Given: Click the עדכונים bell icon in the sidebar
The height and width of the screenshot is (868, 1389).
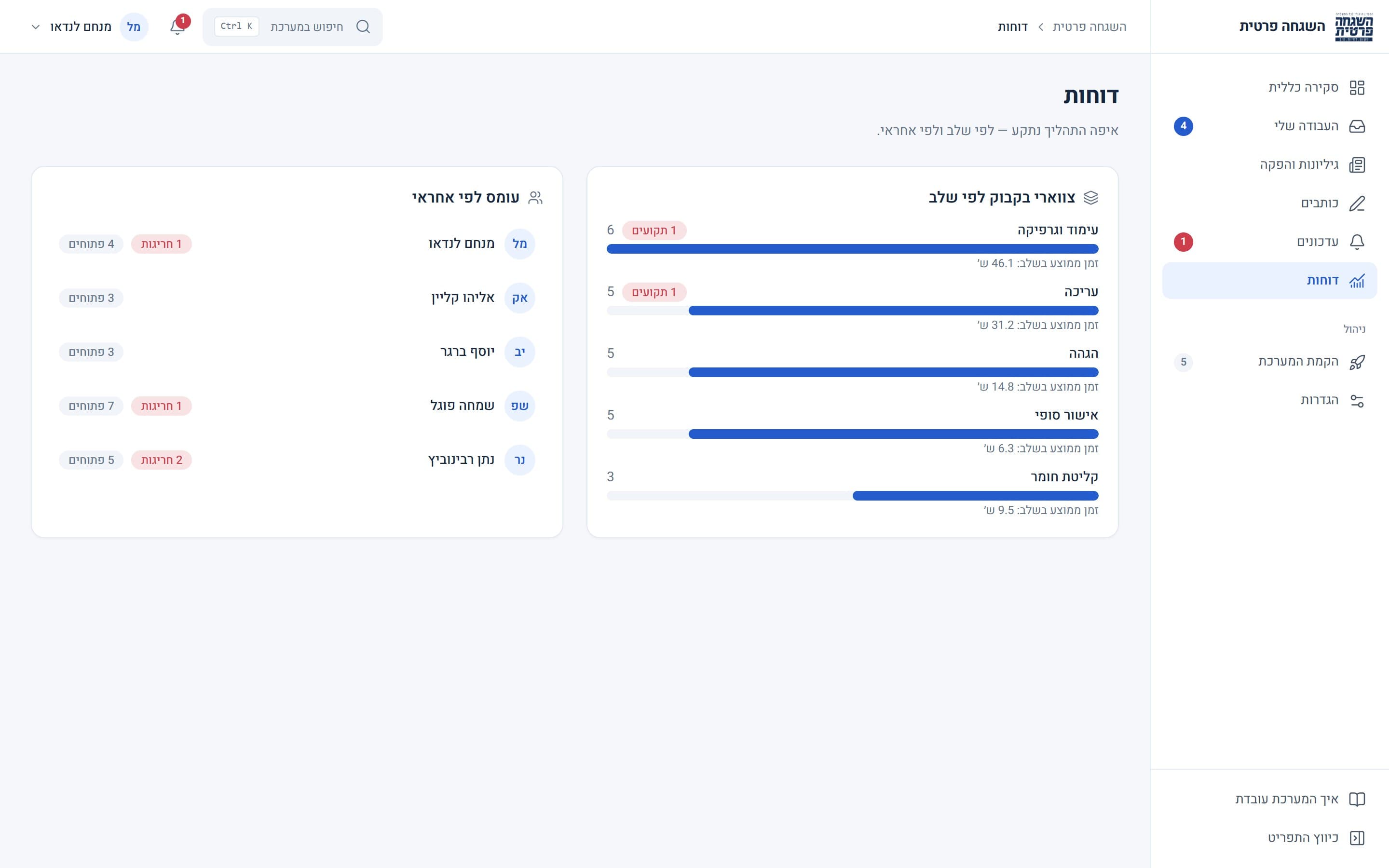Looking at the screenshot, I should [x=1357, y=242].
